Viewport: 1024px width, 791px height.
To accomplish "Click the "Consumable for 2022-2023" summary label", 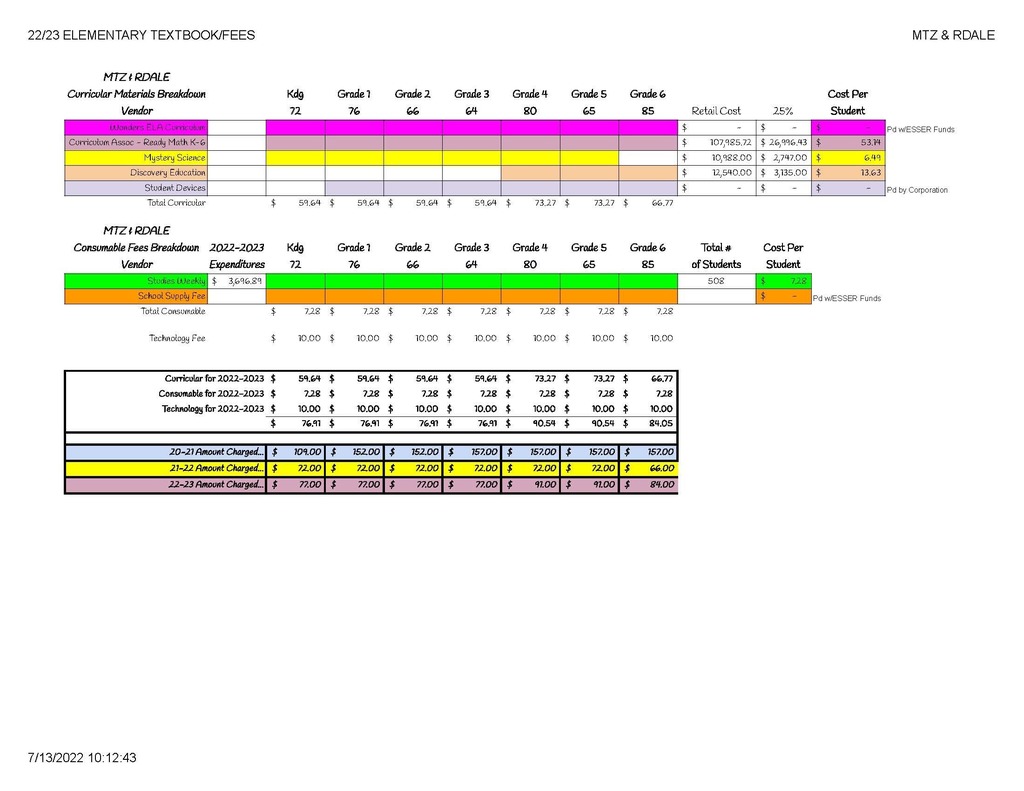I will coord(211,393).
